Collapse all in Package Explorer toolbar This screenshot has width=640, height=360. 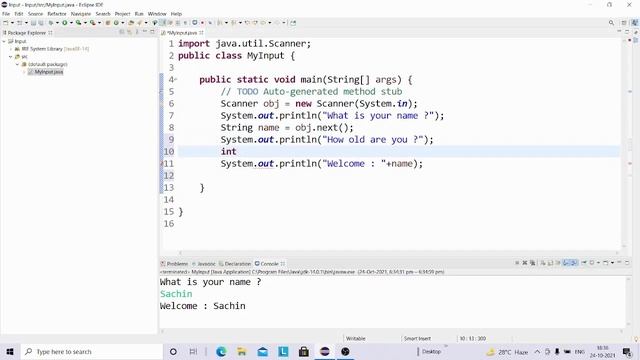[x=122, y=32]
